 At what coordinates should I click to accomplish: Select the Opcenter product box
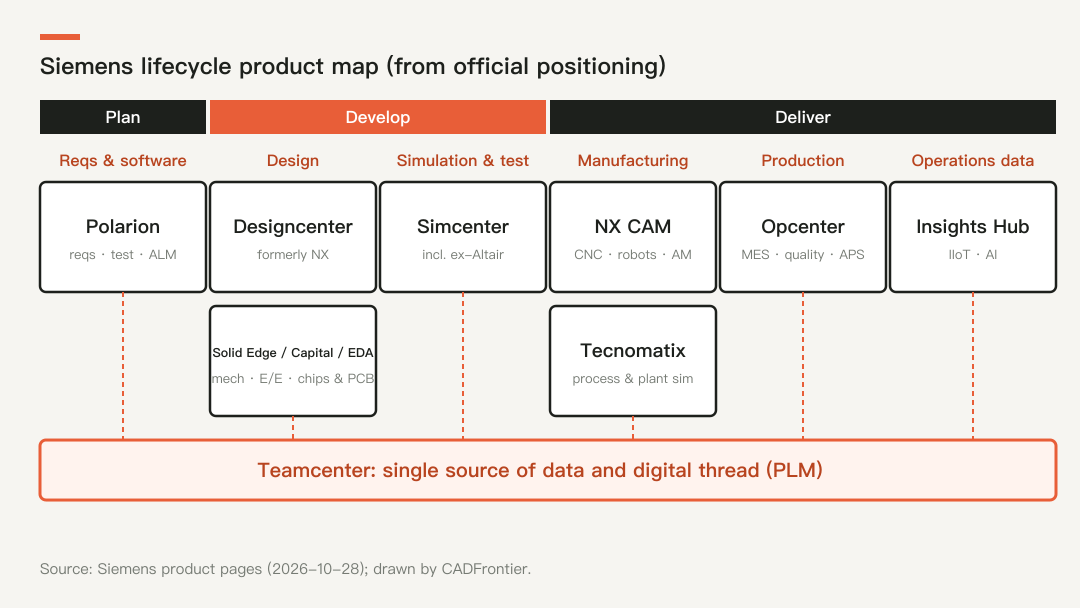click(802, 237)
